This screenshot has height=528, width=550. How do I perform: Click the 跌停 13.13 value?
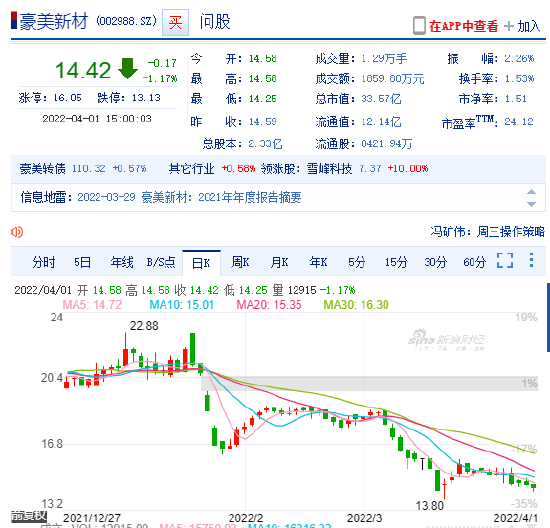point(146,97)
